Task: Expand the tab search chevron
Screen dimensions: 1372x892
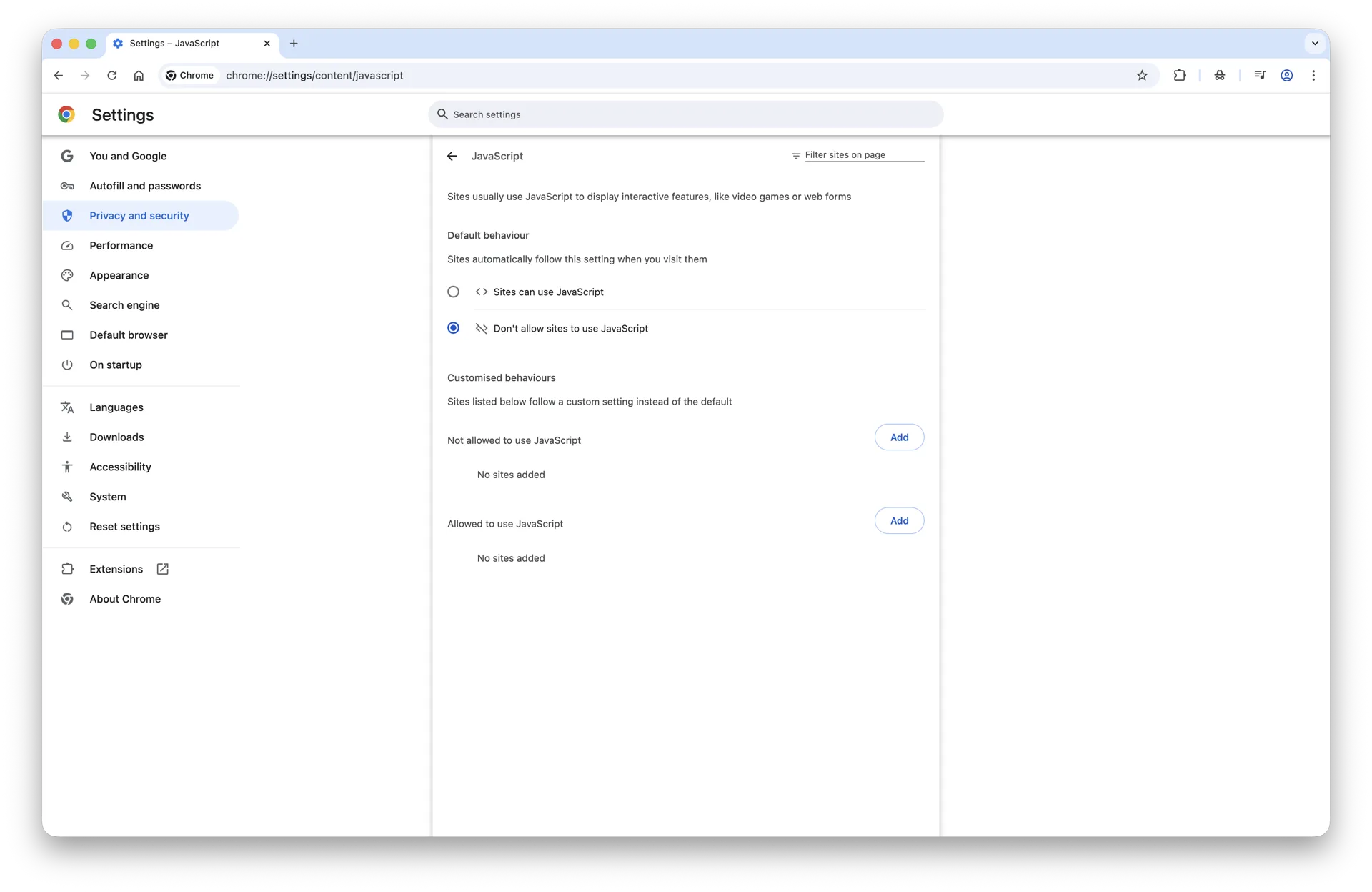Action: [1315, 44]
